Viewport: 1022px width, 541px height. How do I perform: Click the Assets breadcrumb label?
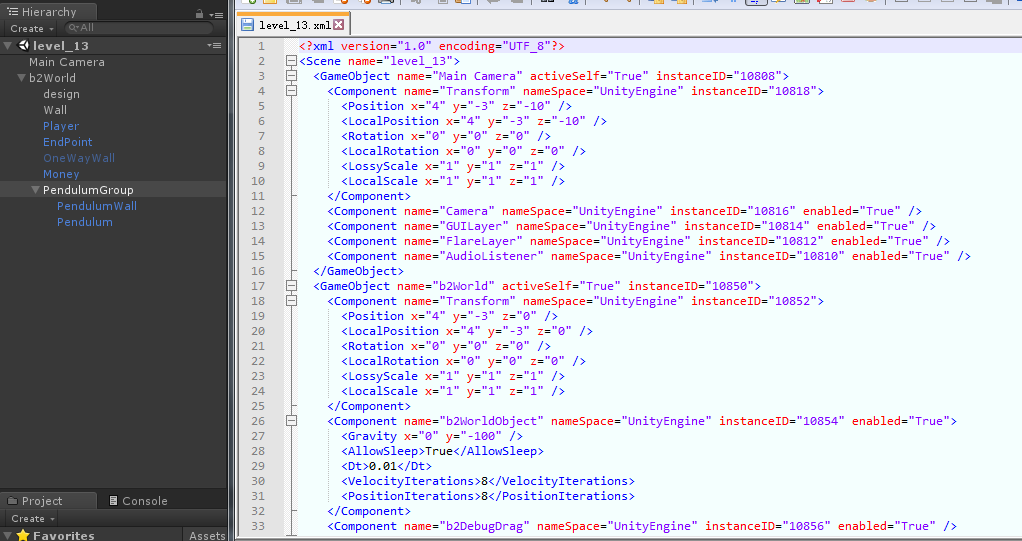coord(207,535)
